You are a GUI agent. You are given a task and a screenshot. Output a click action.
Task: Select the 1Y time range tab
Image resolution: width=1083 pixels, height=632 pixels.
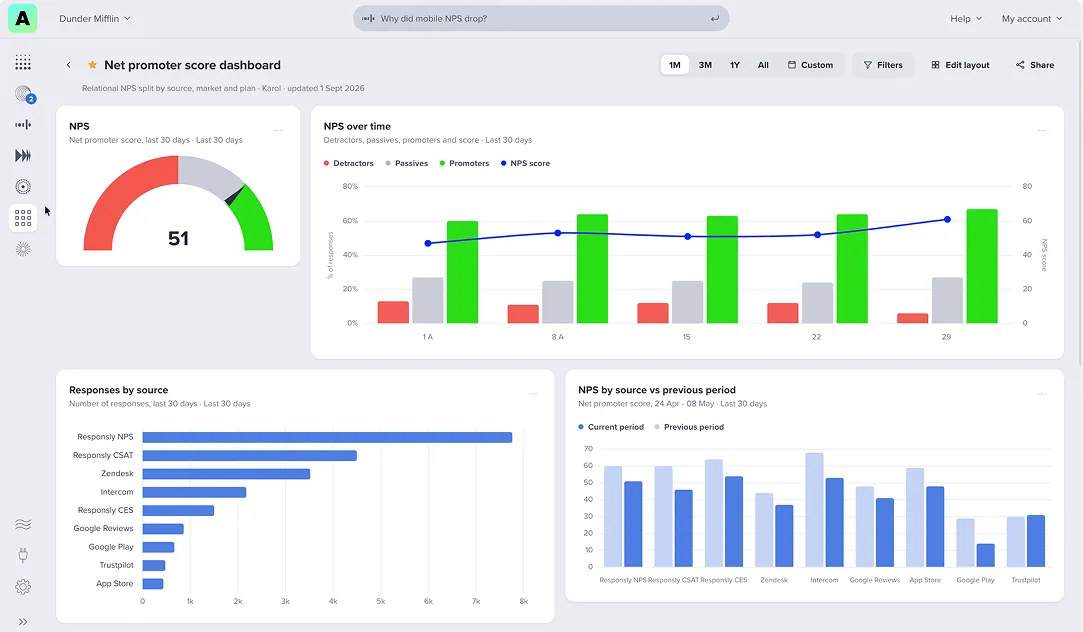[735, 65]
